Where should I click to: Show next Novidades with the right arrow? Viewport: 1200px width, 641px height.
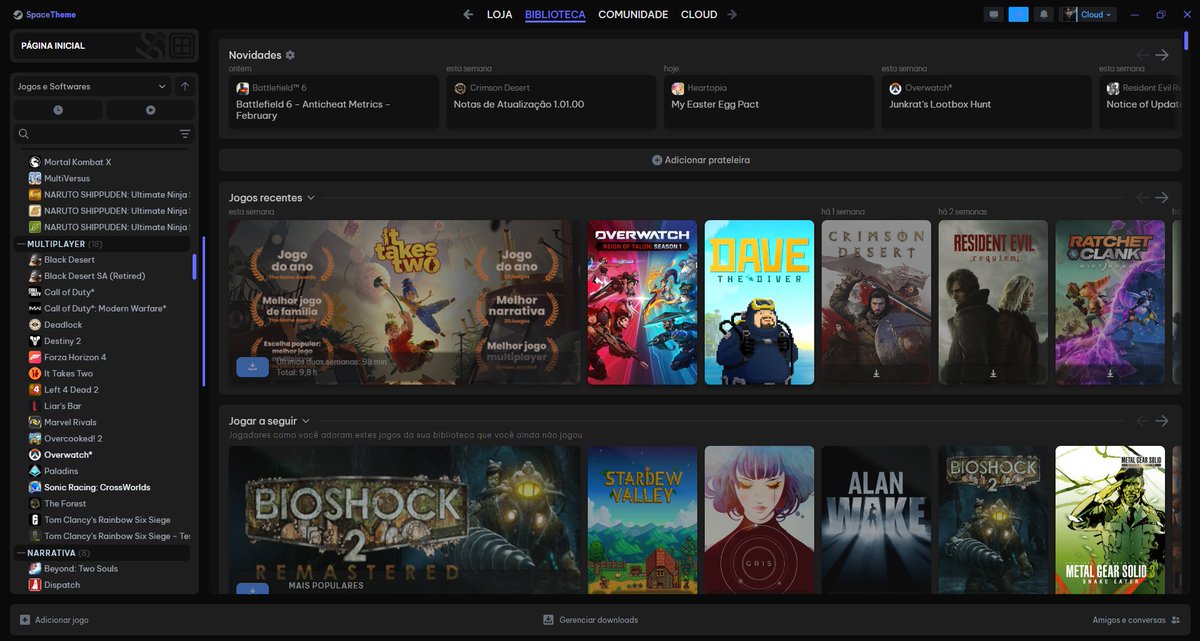click(x=1161, y=55)
